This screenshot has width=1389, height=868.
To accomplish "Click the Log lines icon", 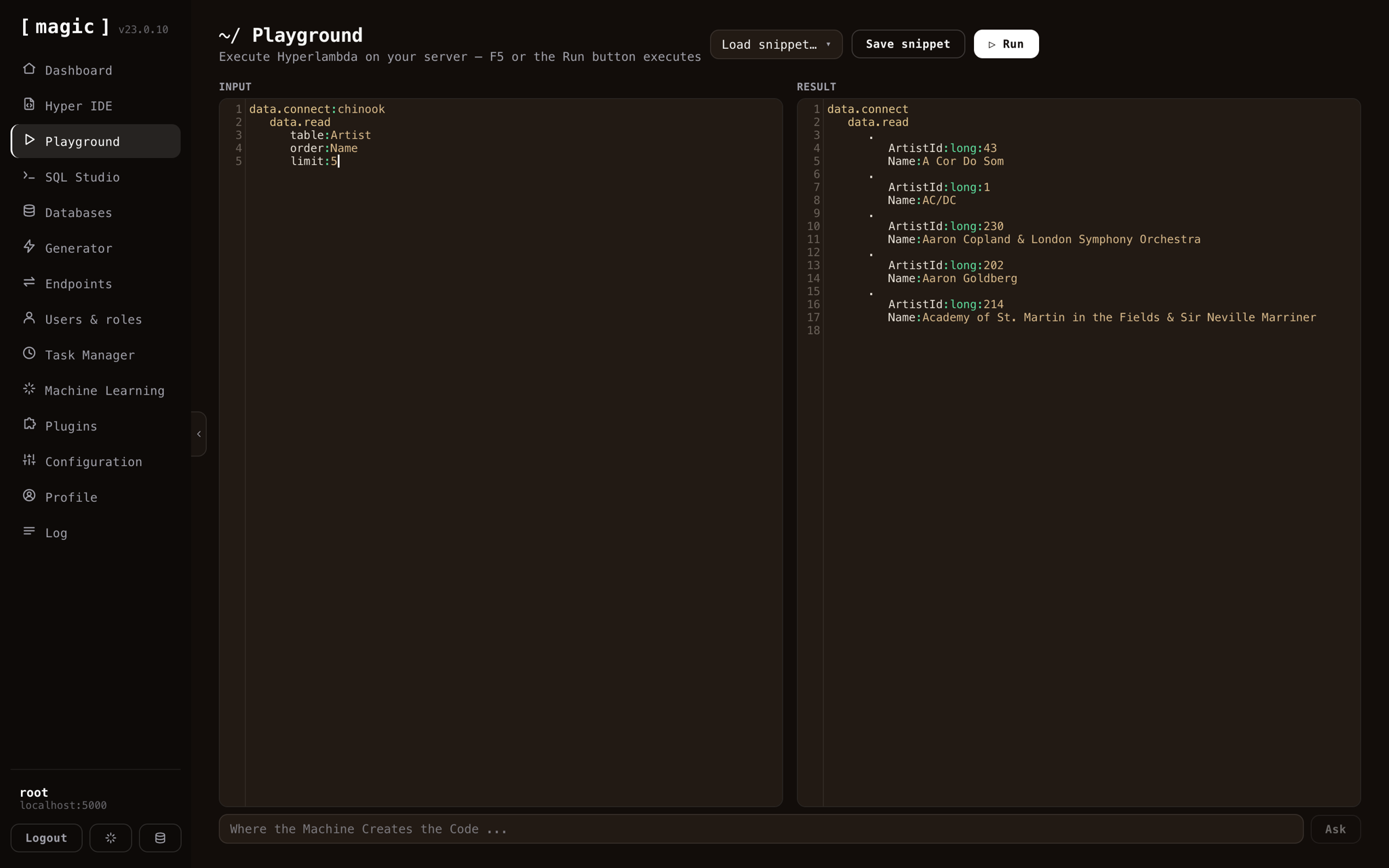I will [29, 531].
